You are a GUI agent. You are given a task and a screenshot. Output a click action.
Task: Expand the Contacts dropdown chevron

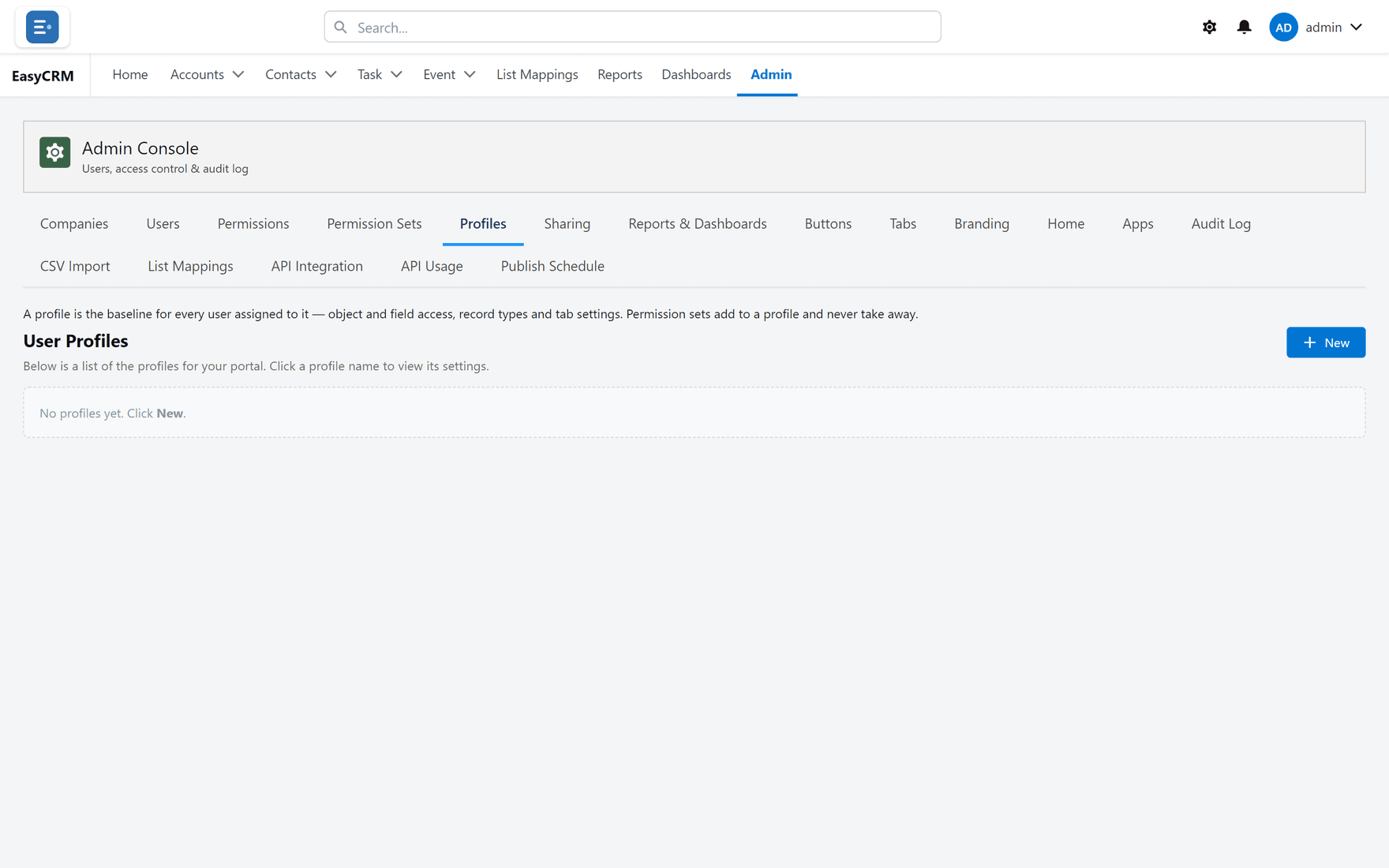[331, 74]
